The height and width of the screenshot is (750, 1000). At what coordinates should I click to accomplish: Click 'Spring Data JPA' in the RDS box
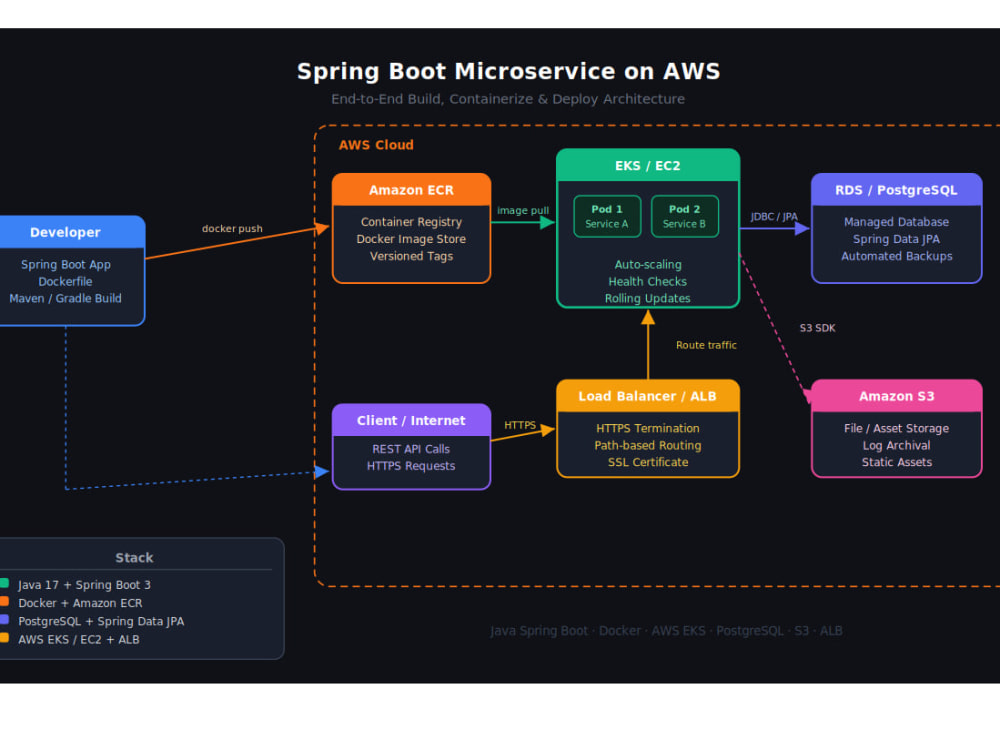point(897,239)
